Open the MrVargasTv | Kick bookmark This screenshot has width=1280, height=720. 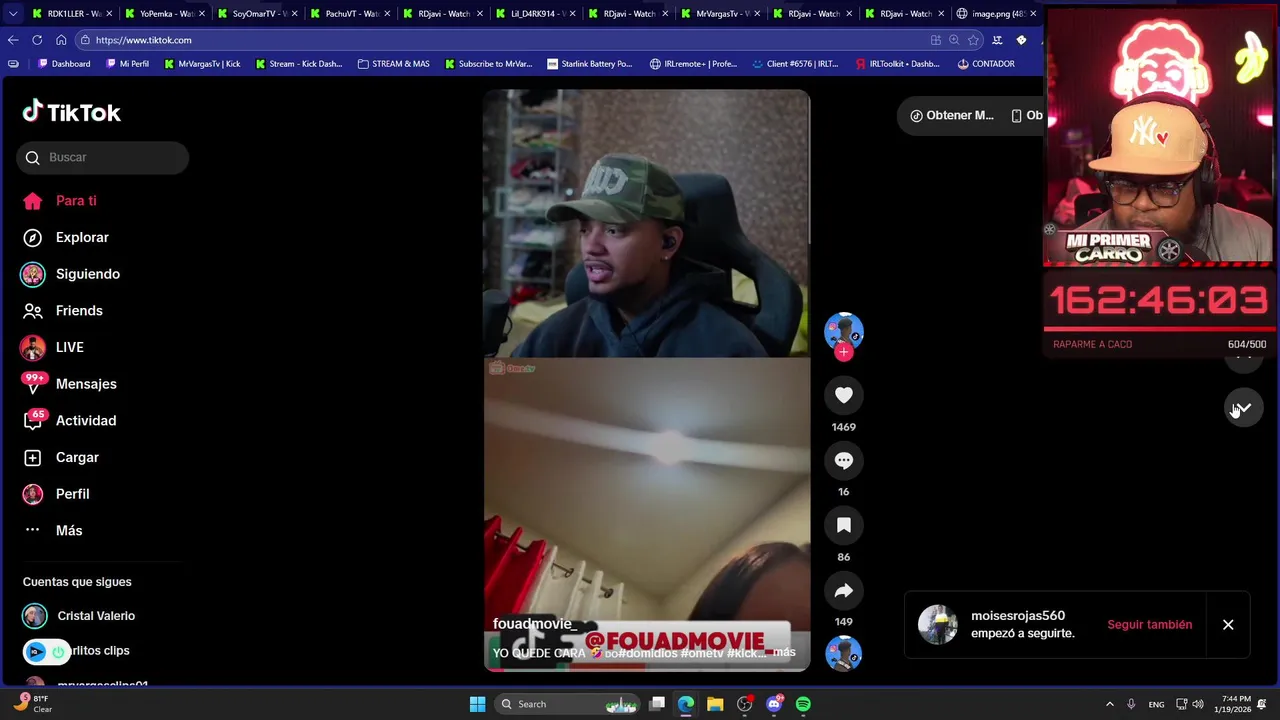201,64
